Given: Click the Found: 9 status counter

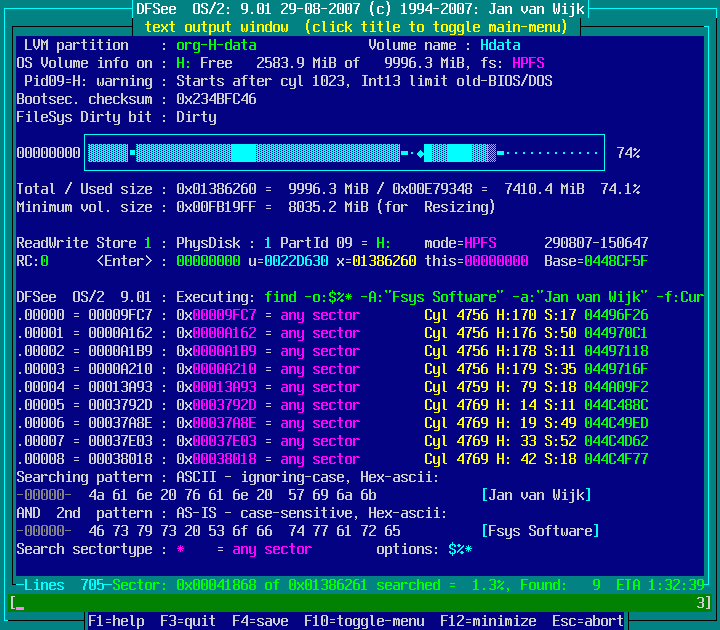Looking at the screenshot, I should [x=560, y=585].
